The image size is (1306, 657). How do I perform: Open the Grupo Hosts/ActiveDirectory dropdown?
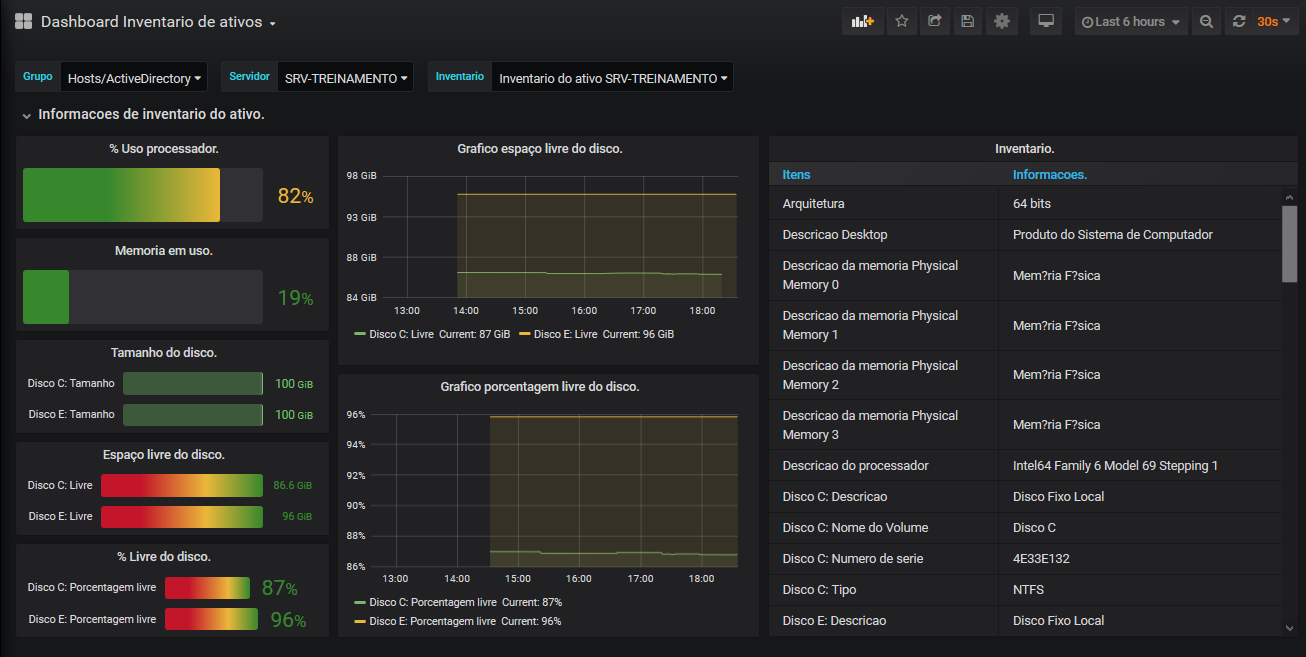(135, 78)
